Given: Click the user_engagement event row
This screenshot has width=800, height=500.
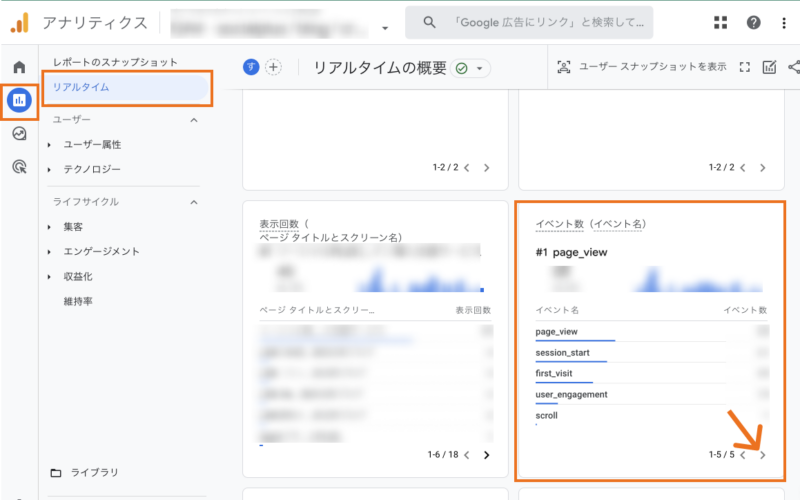Looking at the screenshot, I should (x=652, y=394).
